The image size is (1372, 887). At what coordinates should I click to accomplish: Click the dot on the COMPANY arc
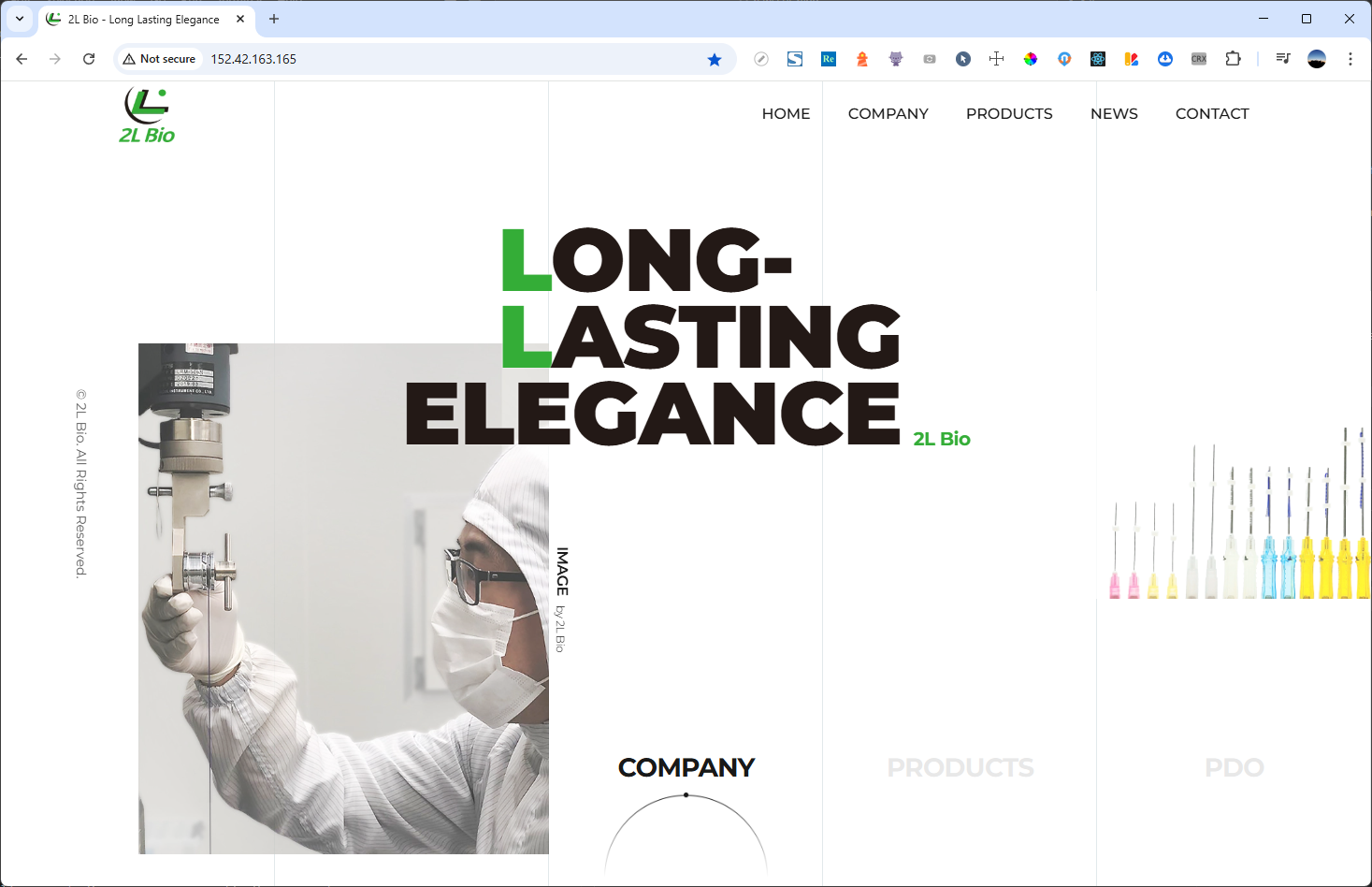pyautogui.click(x=686, y=795)
